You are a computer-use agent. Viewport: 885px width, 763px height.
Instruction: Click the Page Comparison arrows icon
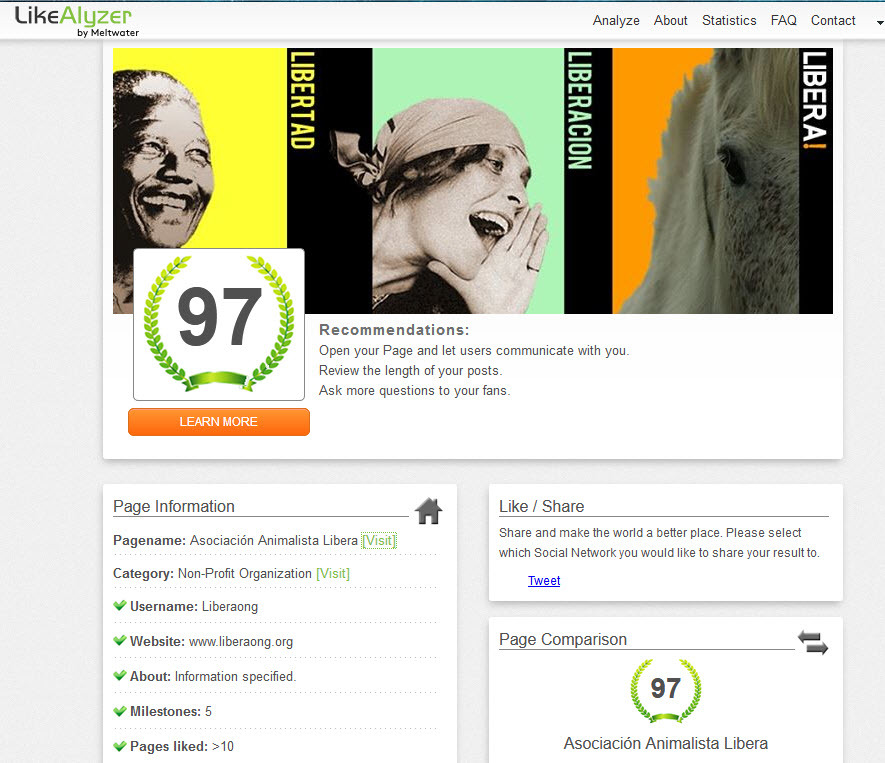coord(813,642)
